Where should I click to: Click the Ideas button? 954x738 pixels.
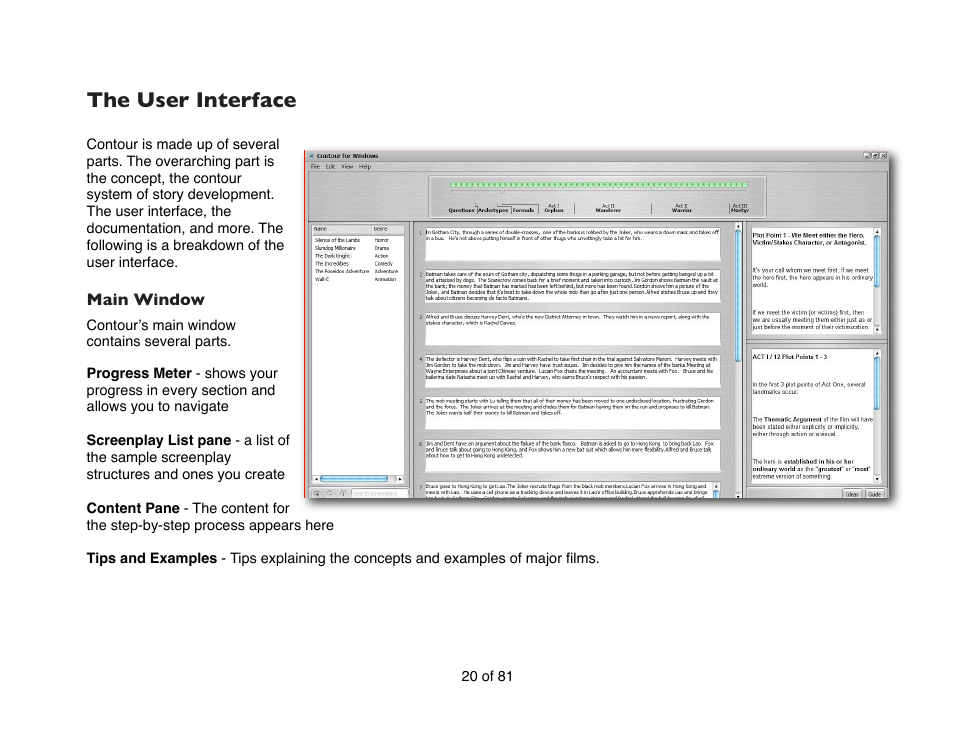click(852, 494)
